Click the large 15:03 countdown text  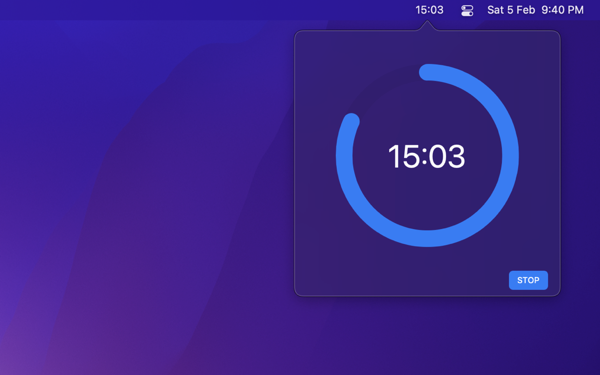427,156
